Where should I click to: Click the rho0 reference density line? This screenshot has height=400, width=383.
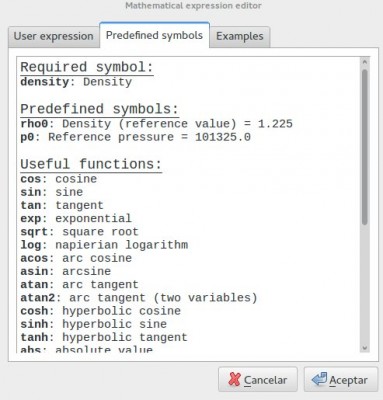(x=156, y=124)
